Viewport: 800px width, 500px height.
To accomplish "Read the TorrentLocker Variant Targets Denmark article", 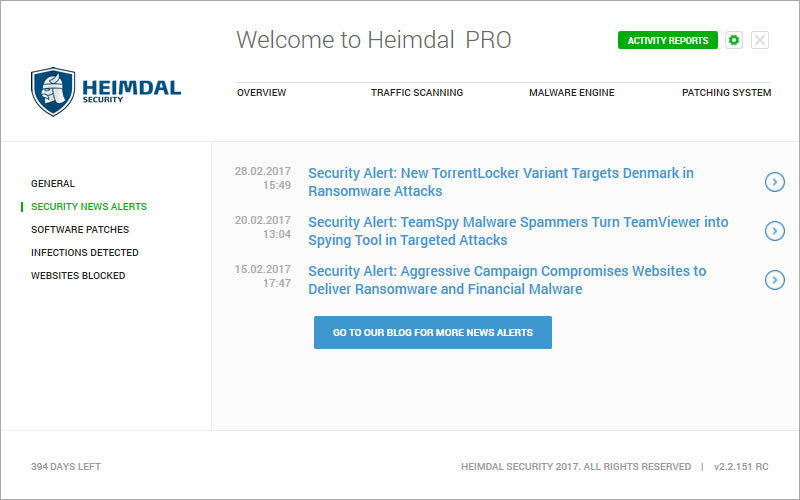I will pyautogui.click(x=501, y=182).
